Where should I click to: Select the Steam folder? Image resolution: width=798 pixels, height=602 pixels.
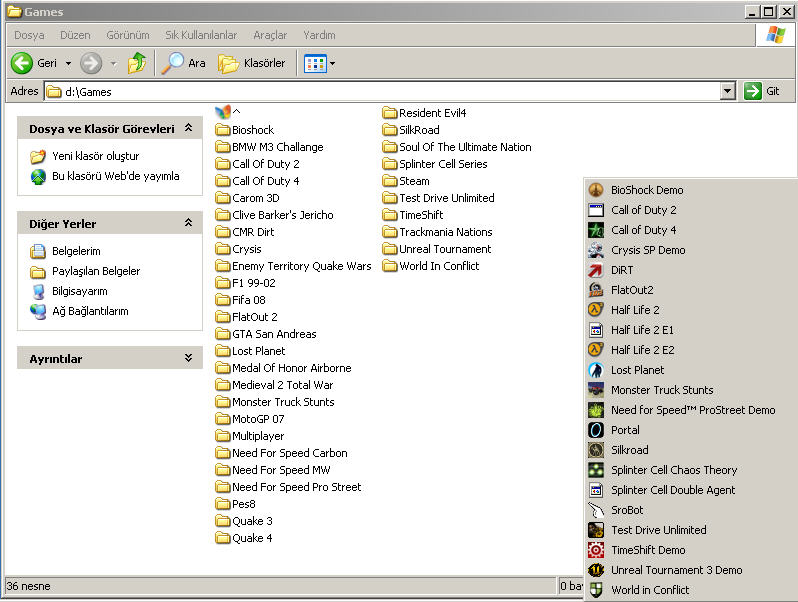pyautogui.click(x=406, y=181)
